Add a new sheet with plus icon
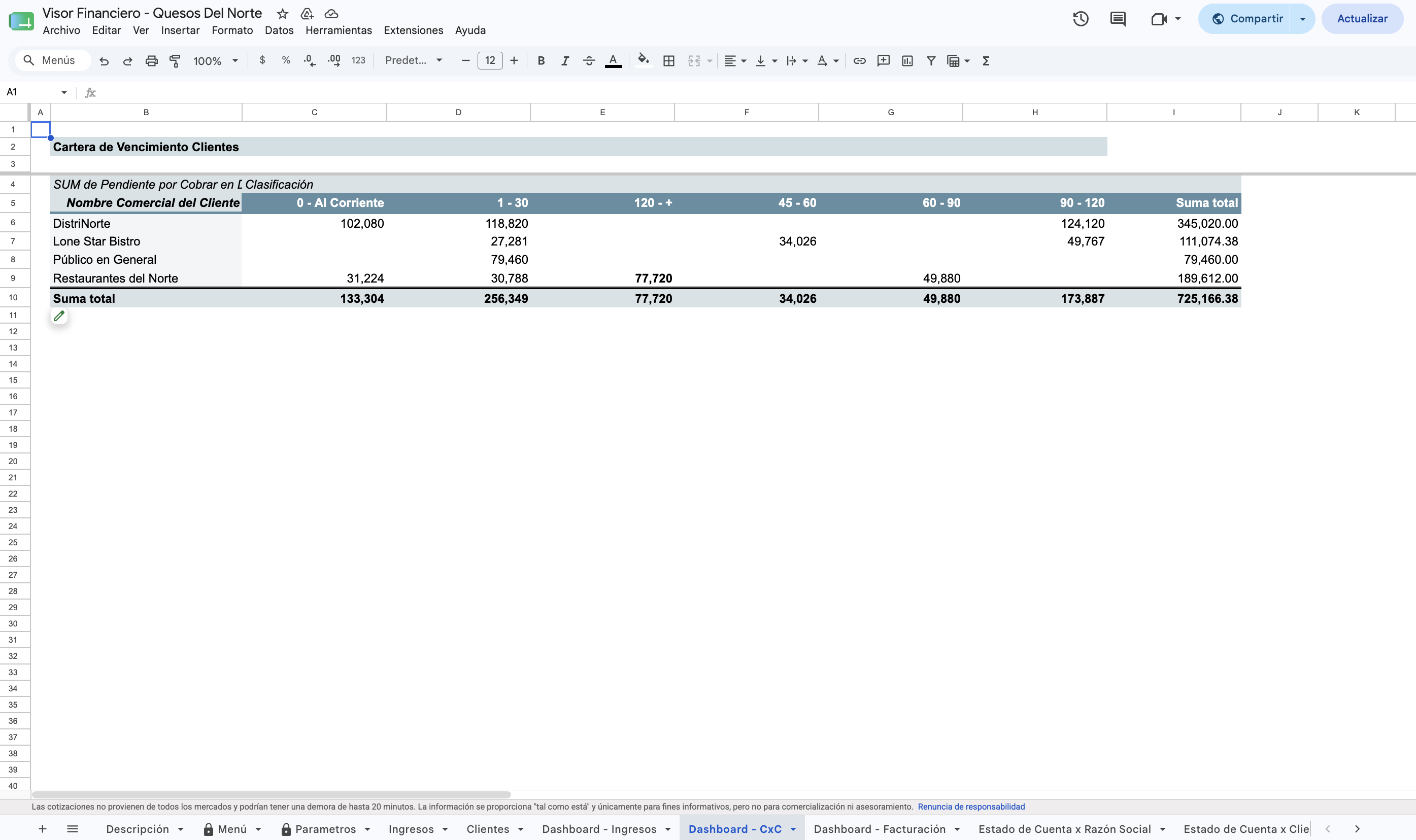 click(x=43, y=829)
